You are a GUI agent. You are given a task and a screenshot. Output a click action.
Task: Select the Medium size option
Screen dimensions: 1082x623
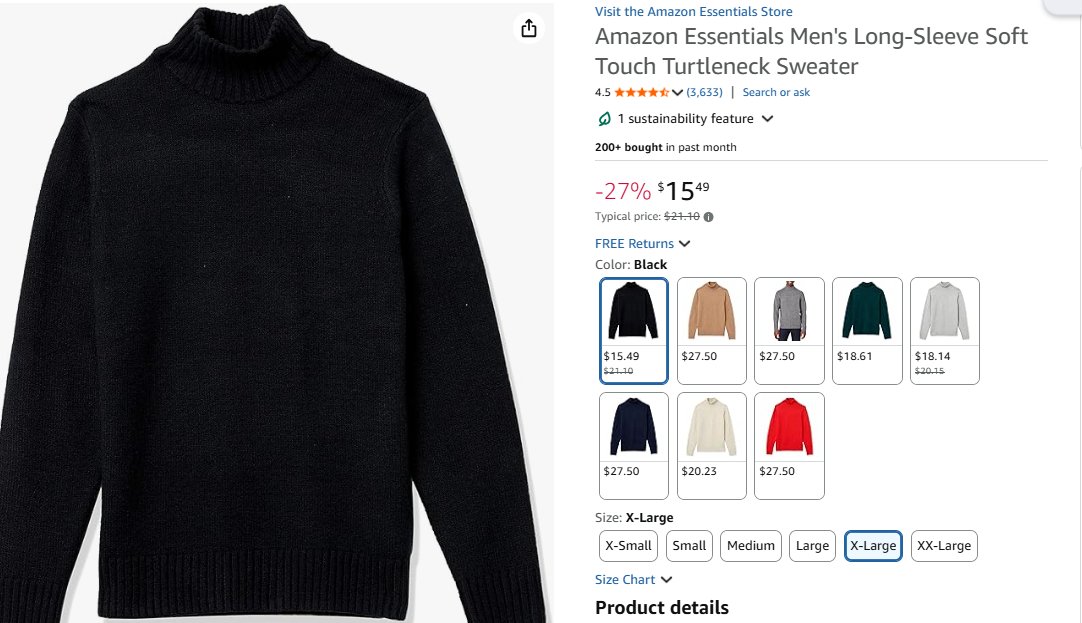[751, 546]
